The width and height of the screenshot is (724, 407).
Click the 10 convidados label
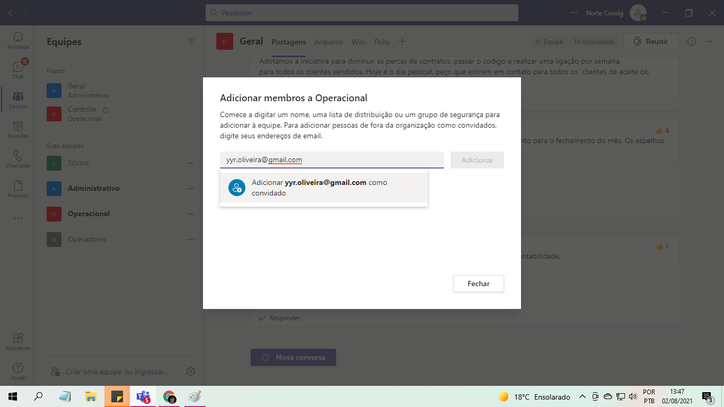(594, 42)
